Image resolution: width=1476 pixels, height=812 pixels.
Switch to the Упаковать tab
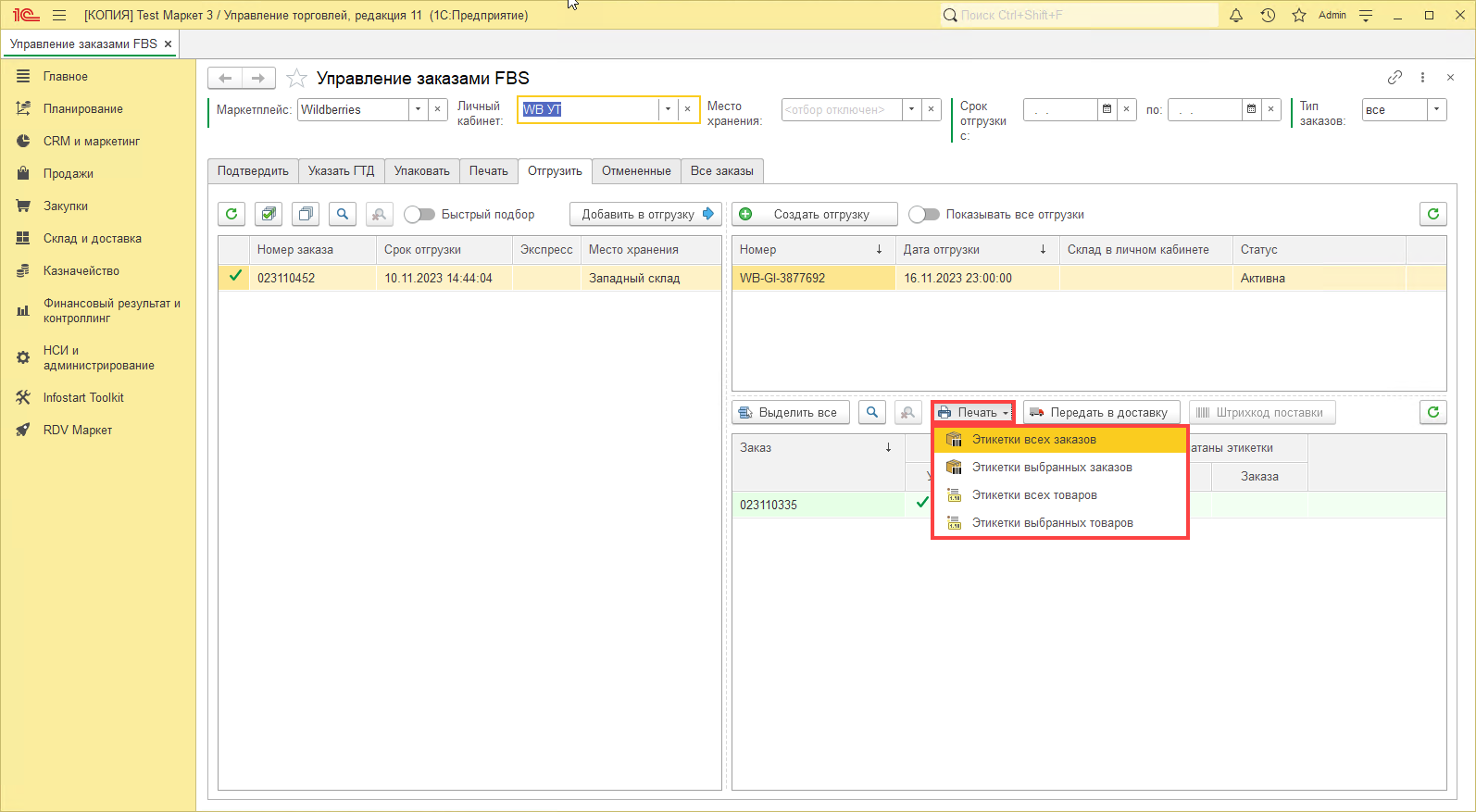[x=422, y=171]
